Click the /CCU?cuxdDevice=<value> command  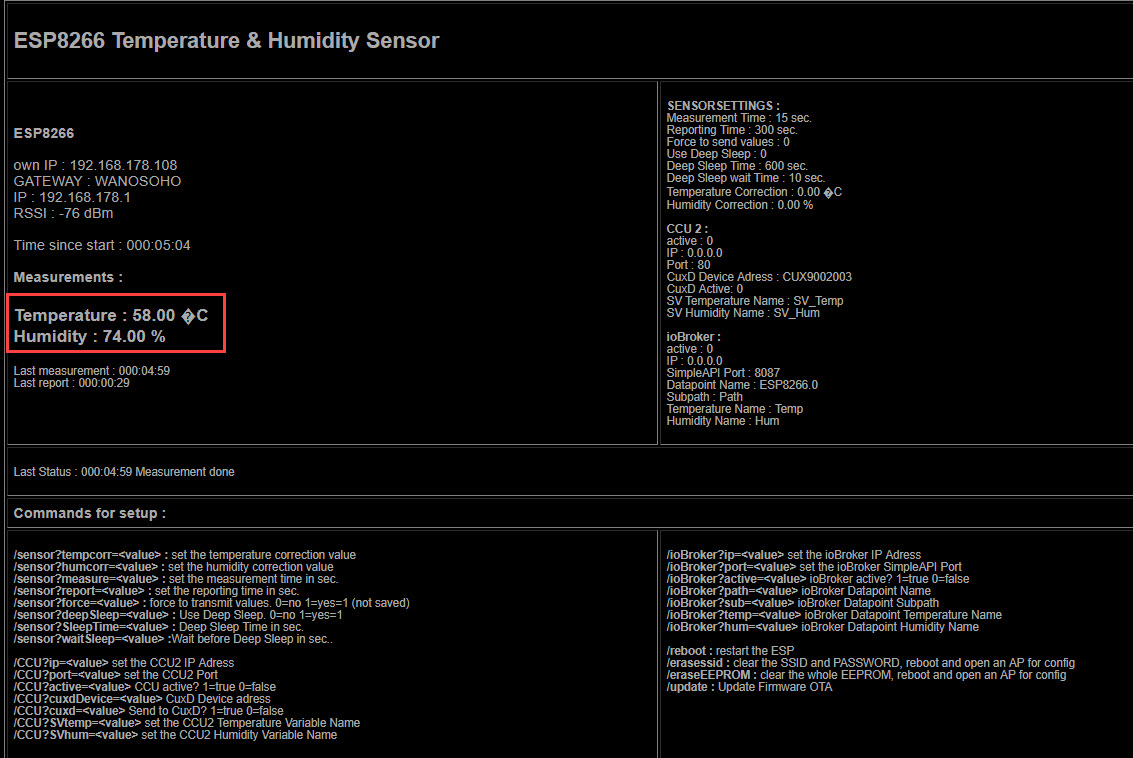142,699
